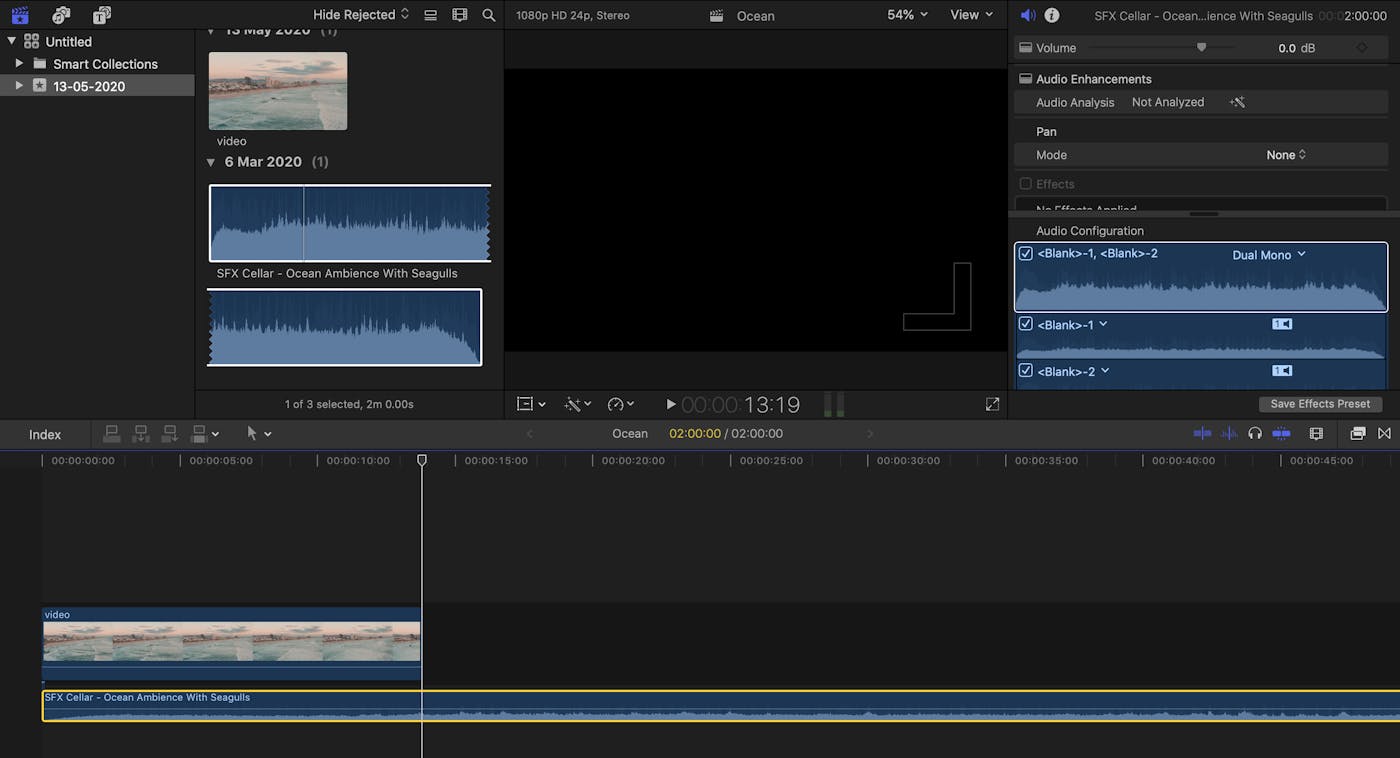This screenshot has width=1400, height=758.
Task: Select the video clip in the timeline
Action: coord(232,643)
